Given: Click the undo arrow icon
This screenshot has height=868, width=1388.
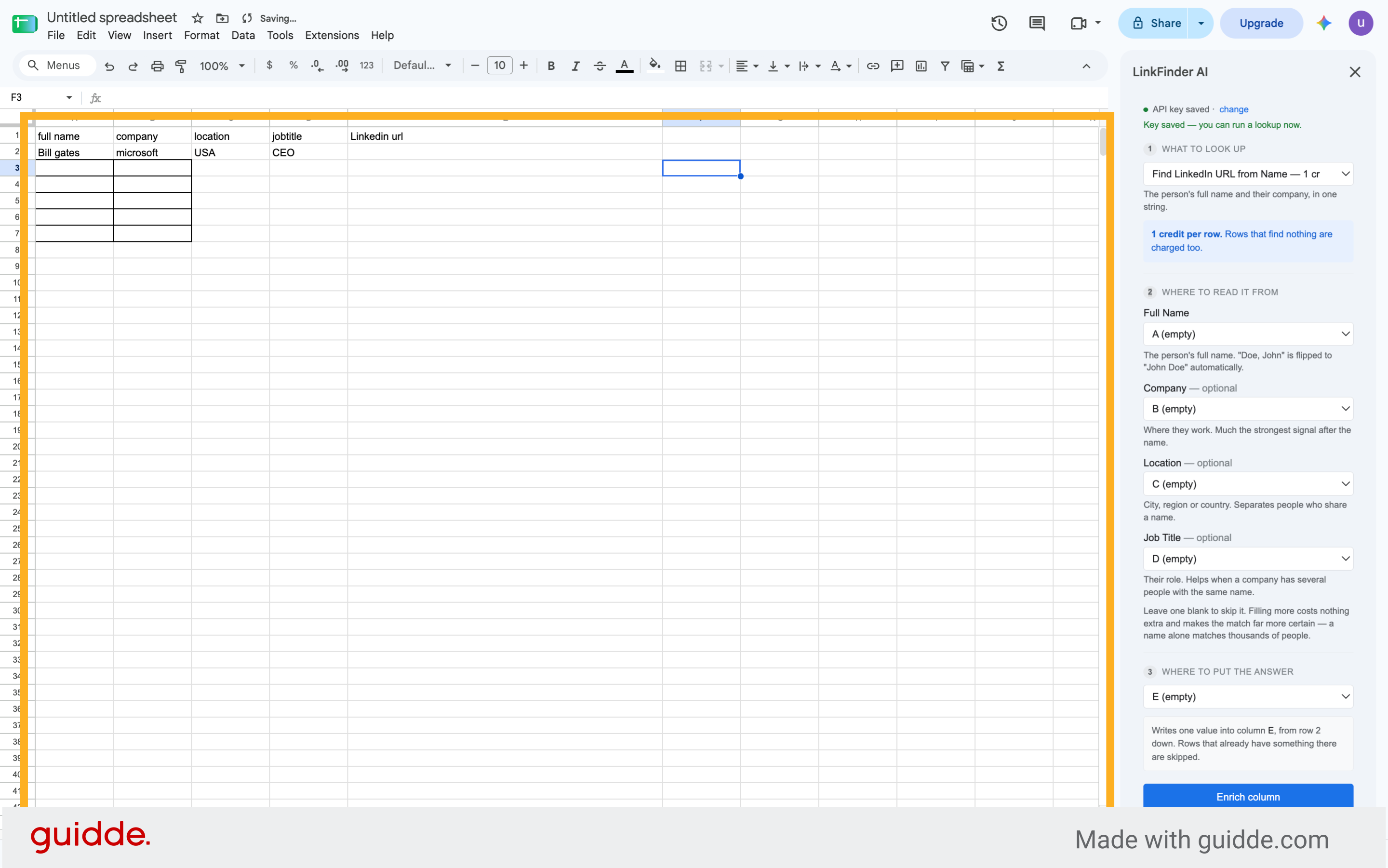Looking at the screenshot, I should coord(109,66).
